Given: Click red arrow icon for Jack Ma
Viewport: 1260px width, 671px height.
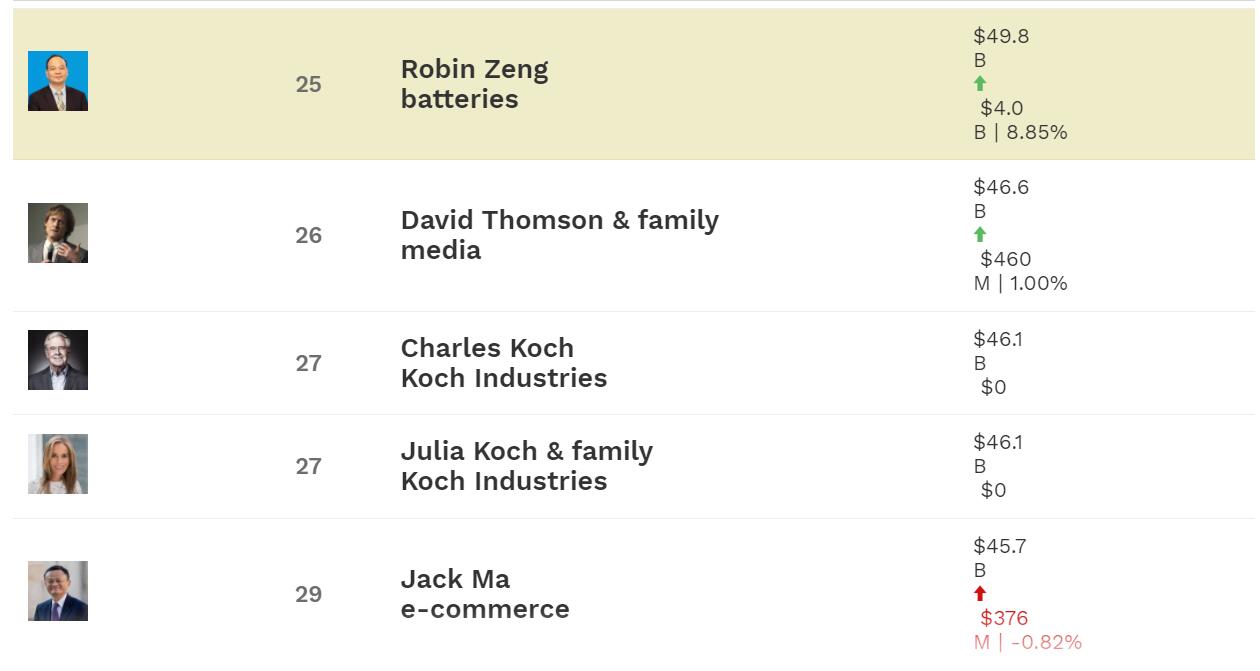Looking at the screenshot, I should (980, 594).
